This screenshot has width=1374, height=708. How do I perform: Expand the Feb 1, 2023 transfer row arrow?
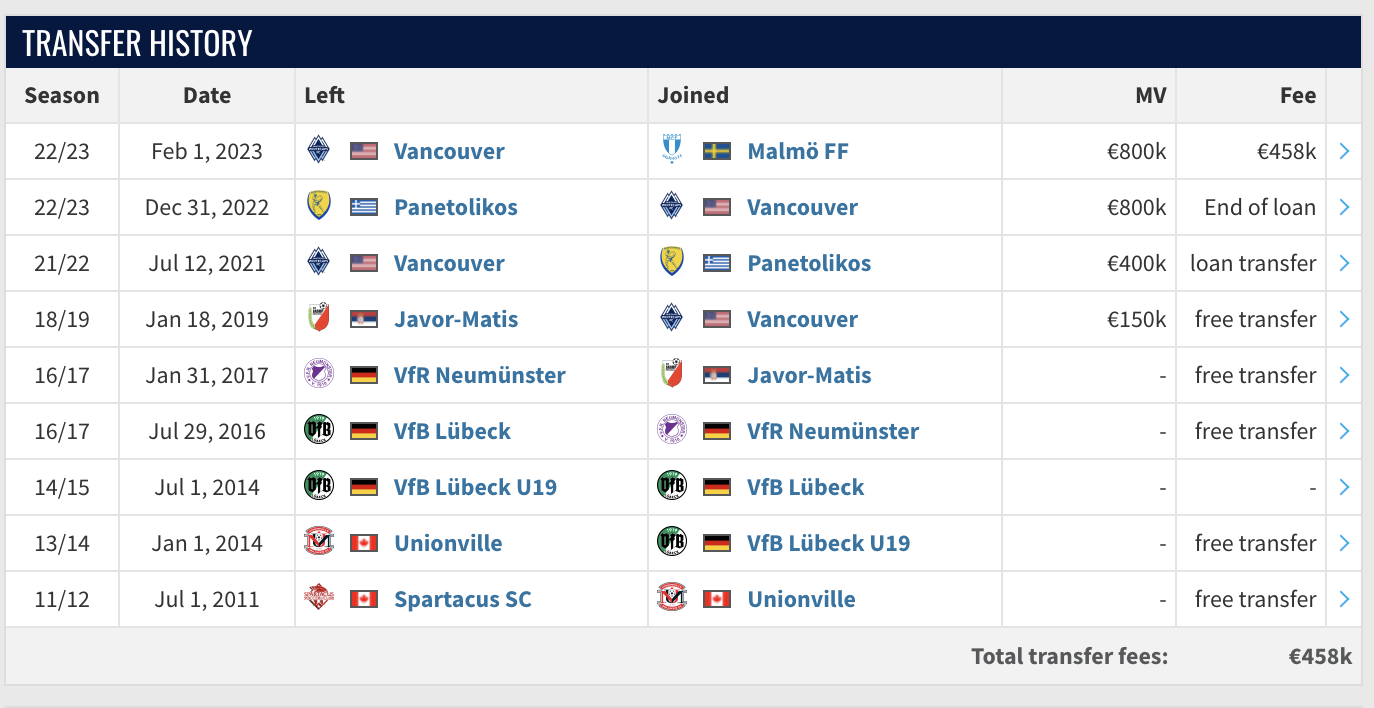tap(1344, 151)
